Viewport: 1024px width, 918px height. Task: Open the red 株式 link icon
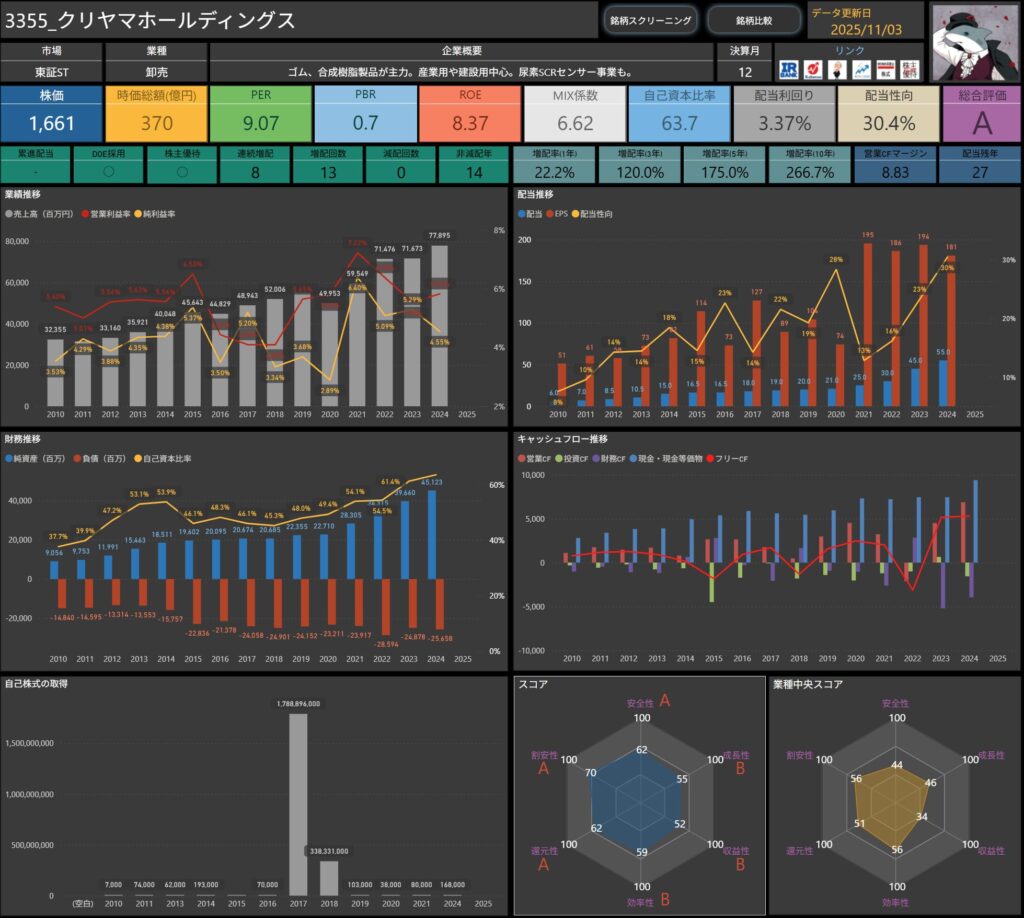click(x=884, y=69)
